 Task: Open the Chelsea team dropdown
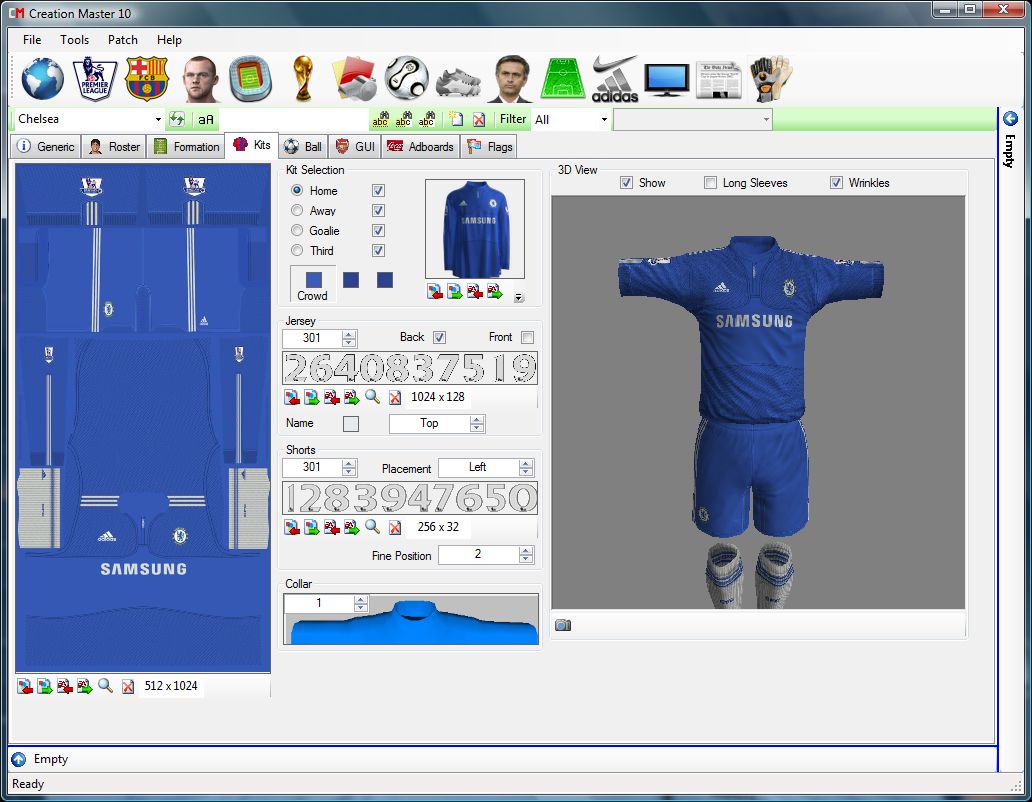pos(158,119)
